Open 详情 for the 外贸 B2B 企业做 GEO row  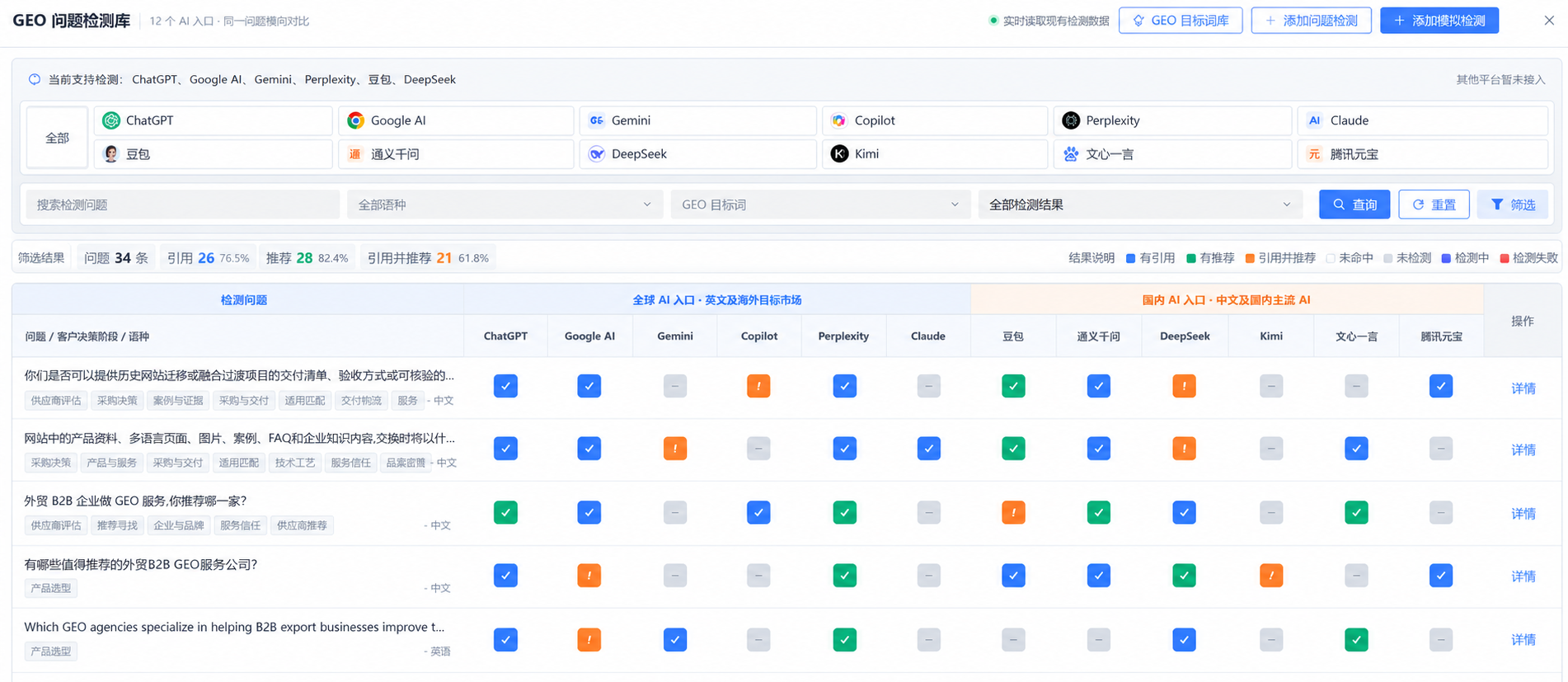click(1523, 514)
